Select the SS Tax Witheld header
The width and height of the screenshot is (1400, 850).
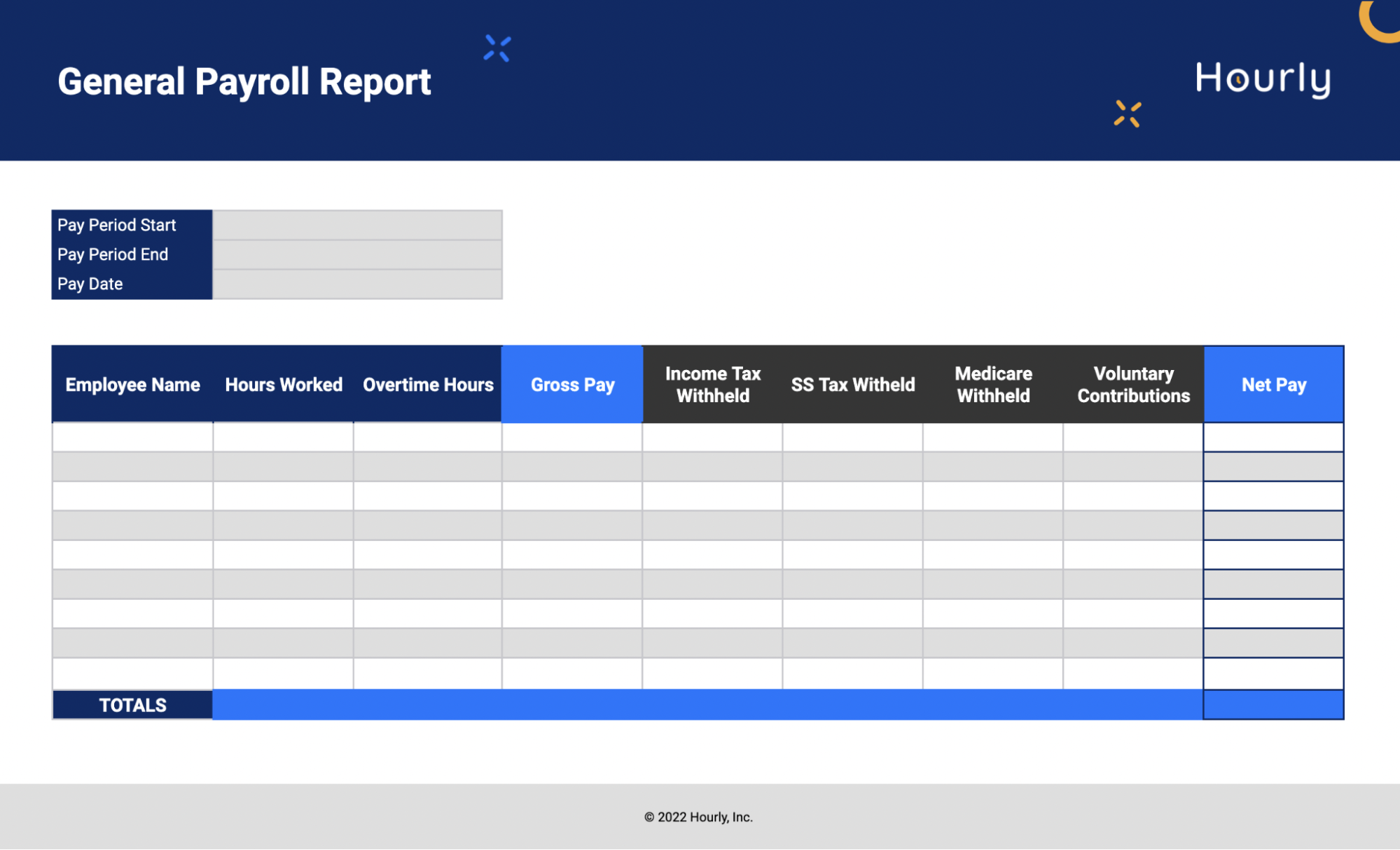pos(852,385)
